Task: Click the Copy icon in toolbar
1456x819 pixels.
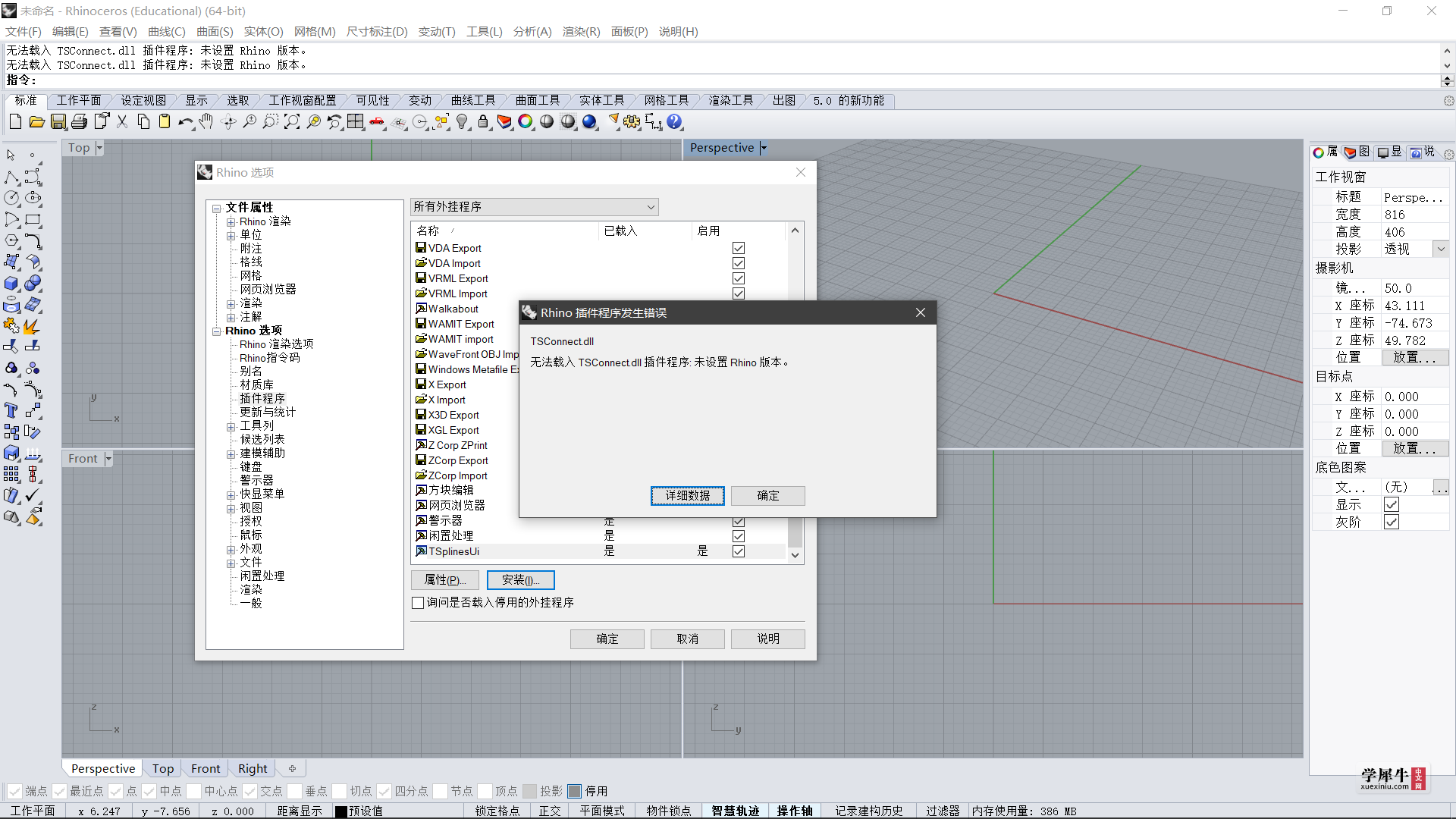Action: click(143, 121)
